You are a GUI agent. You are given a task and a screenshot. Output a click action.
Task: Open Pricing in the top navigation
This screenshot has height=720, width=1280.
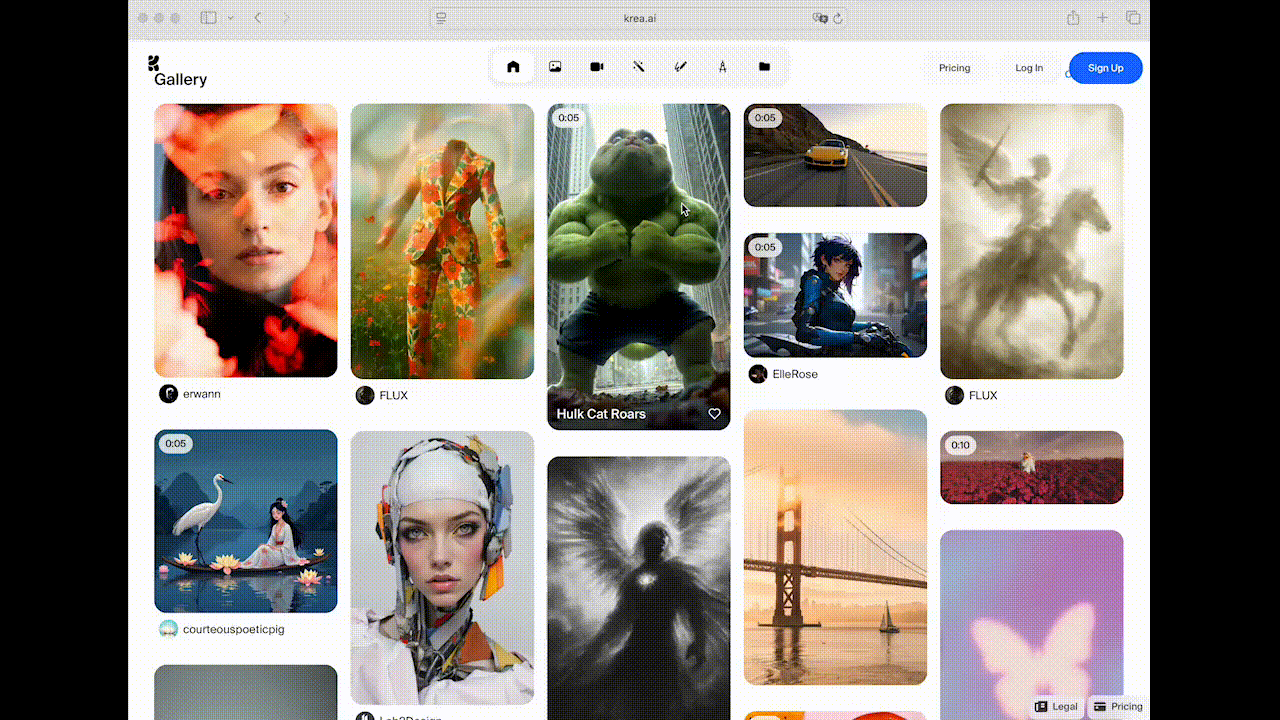point(954,68)
